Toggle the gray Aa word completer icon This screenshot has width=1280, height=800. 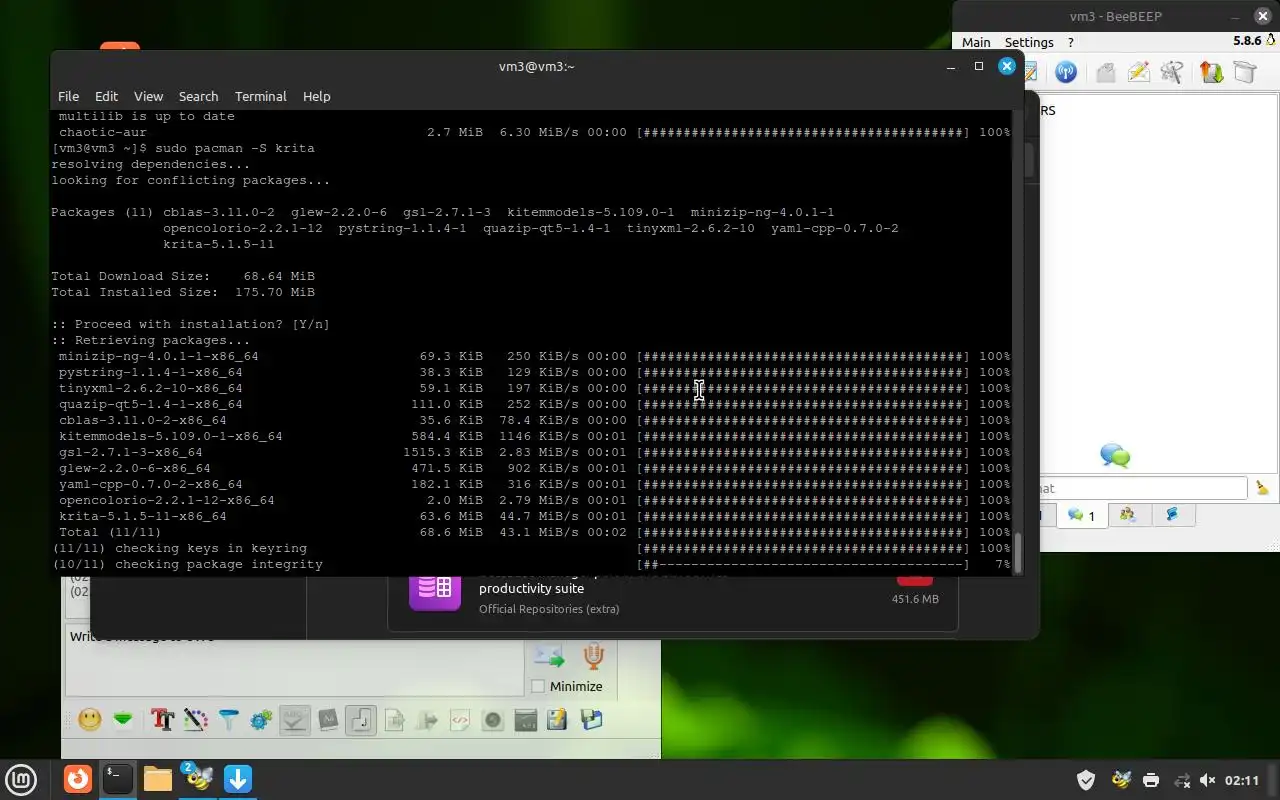[328, 719]
